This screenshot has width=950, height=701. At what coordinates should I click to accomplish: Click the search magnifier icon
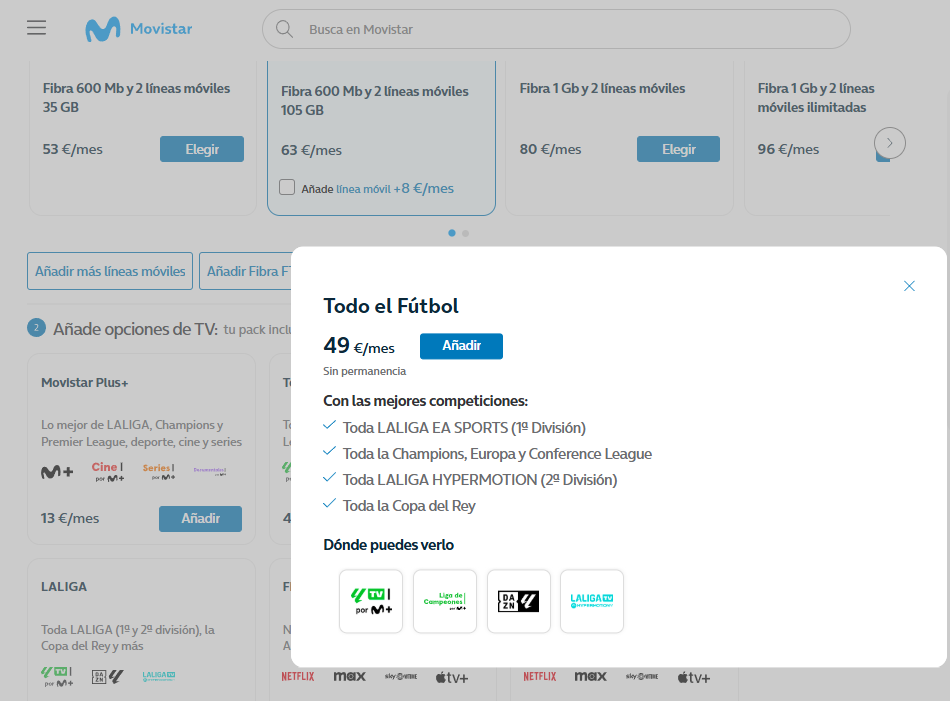click(285, 29)
